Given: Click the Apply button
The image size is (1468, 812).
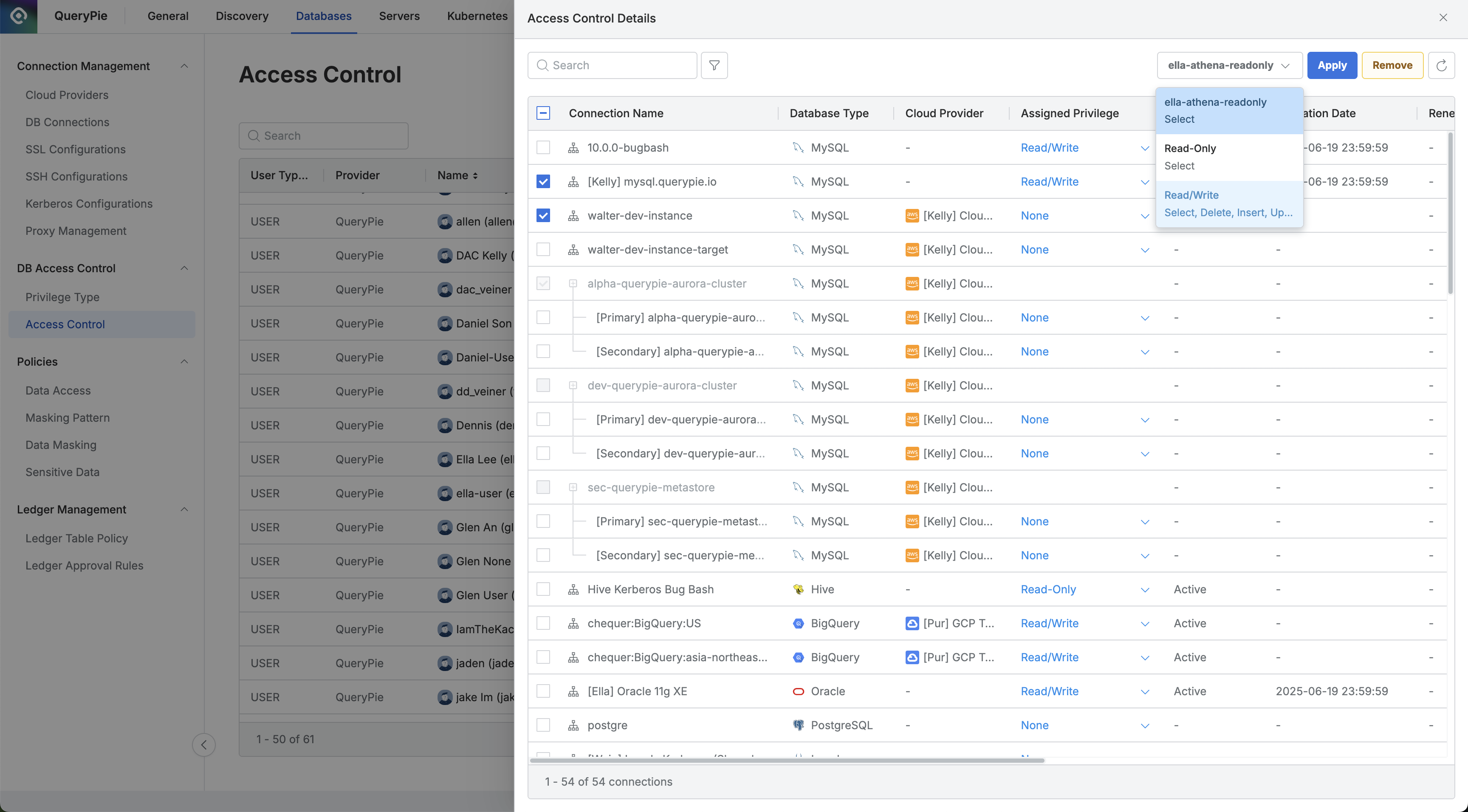Looking at the screenshot, I should tap(1332, 65).
